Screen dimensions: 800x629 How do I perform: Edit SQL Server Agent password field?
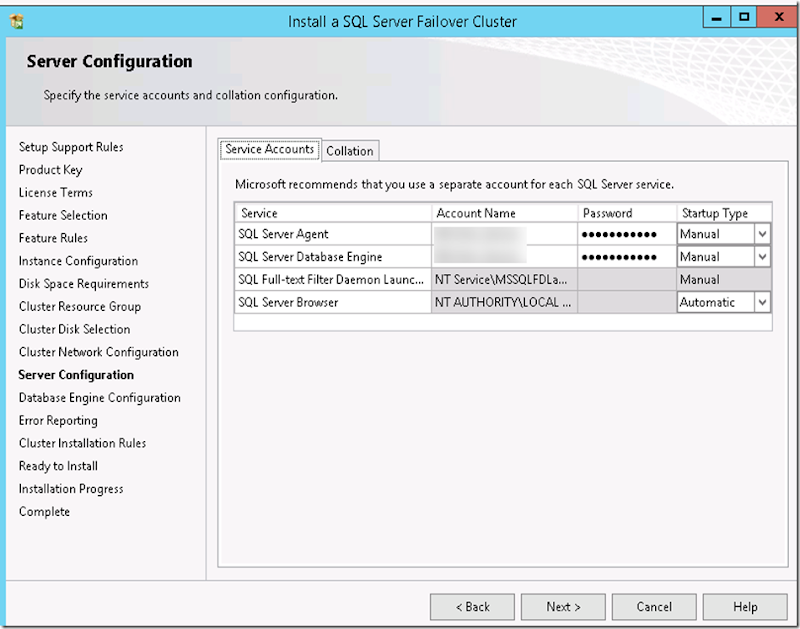pos(627,234)
